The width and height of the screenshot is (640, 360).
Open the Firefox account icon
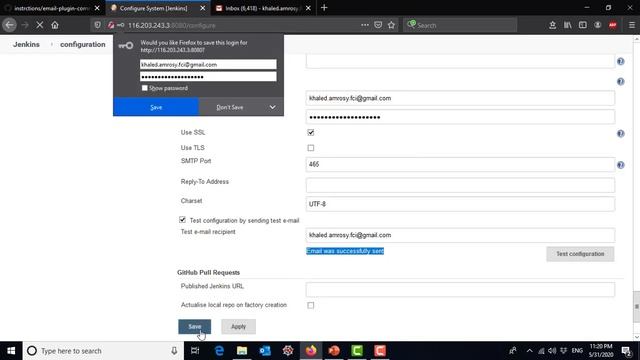pyautogui.click(x=598, y=25)
